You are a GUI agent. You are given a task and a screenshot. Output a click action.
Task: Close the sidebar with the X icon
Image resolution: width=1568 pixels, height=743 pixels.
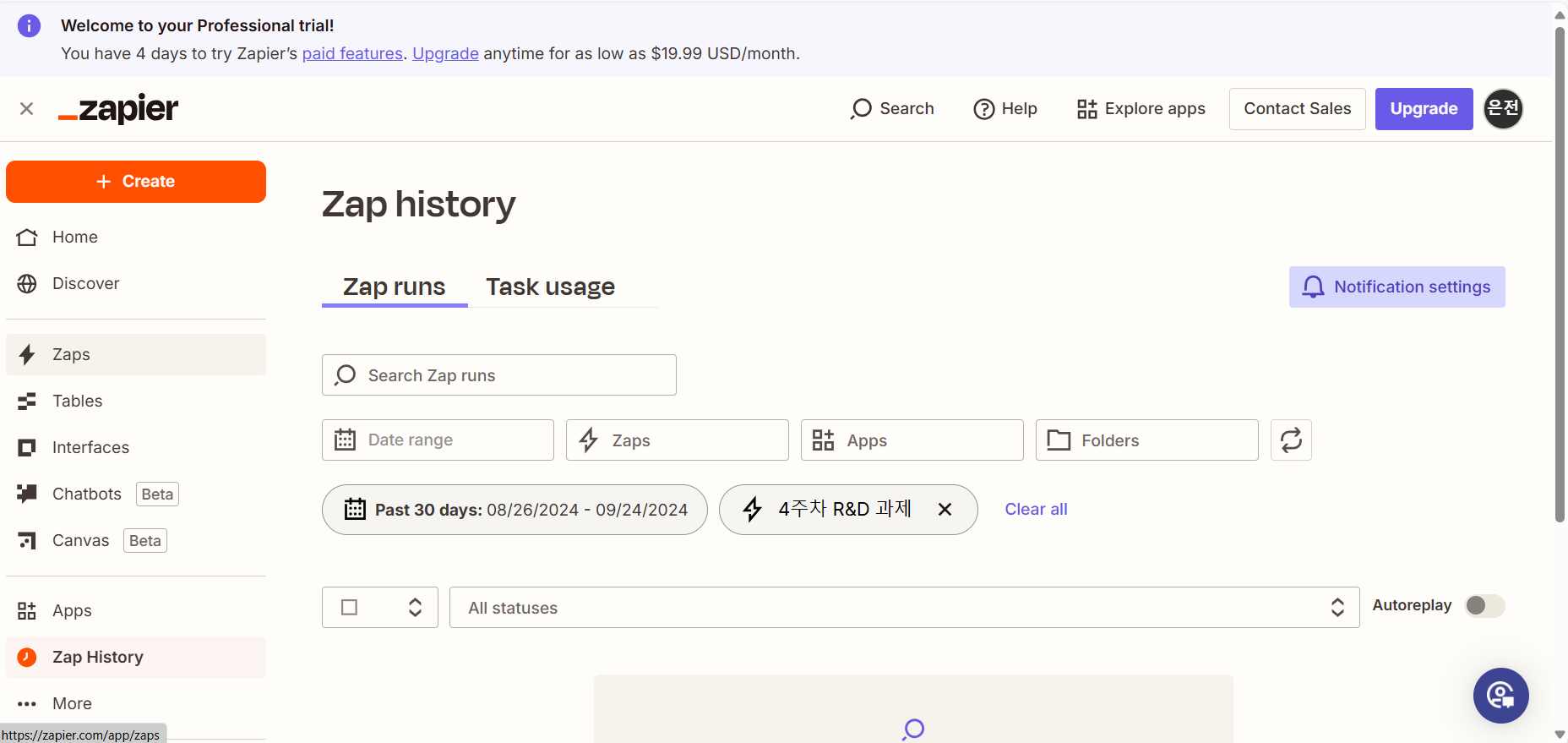[x=27, y=109]
